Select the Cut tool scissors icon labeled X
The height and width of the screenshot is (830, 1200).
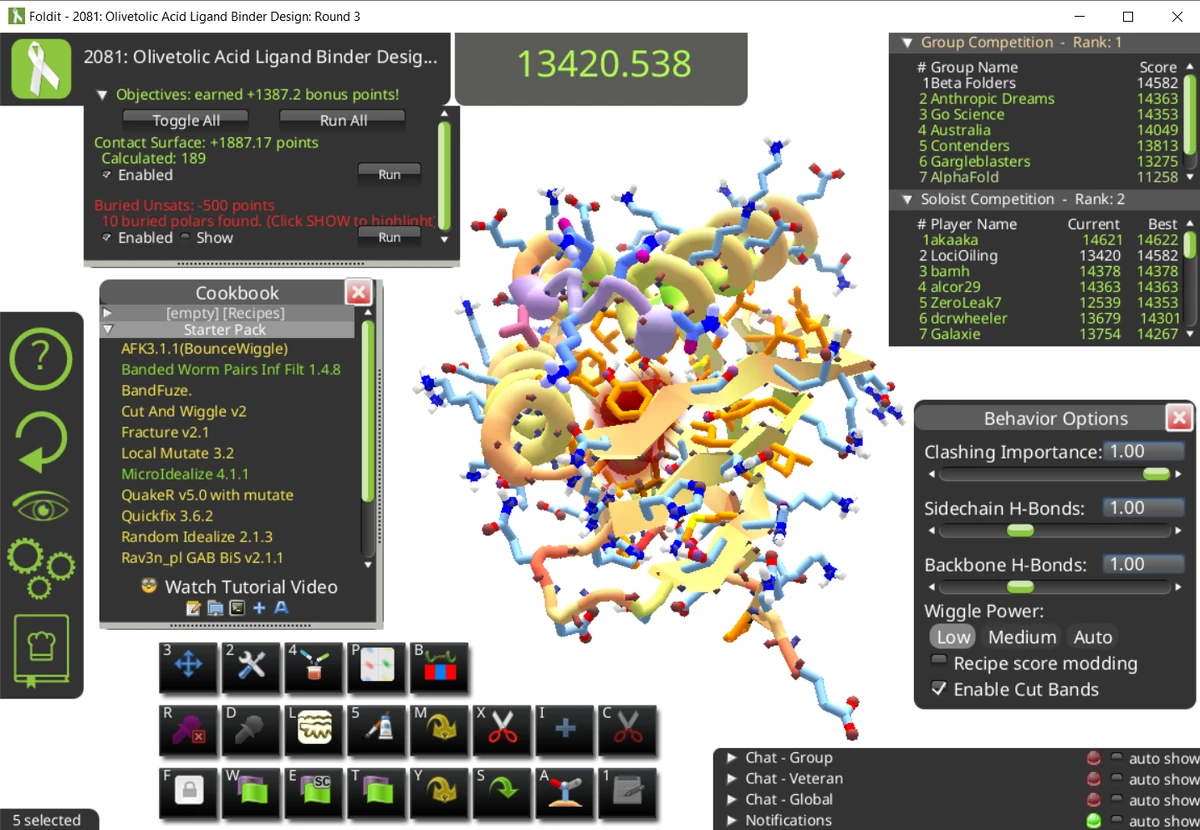click(501, 732)
